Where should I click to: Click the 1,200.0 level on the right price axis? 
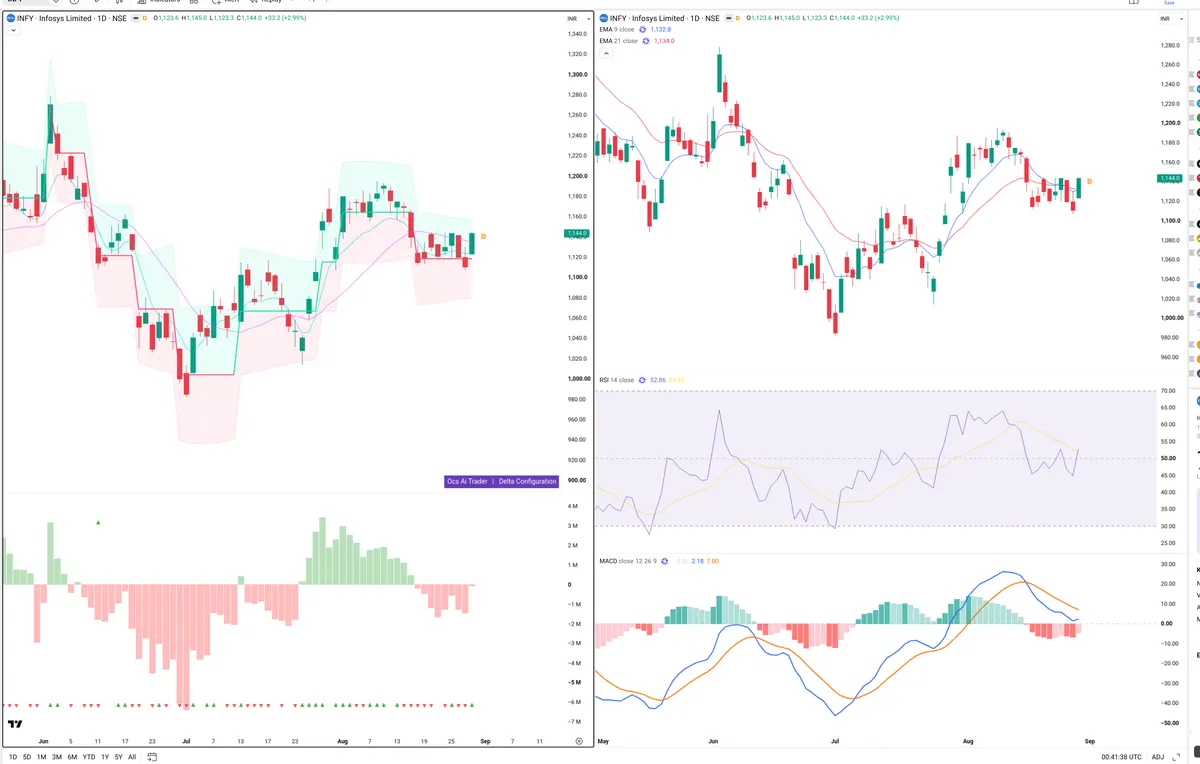tap(1170, 123)
